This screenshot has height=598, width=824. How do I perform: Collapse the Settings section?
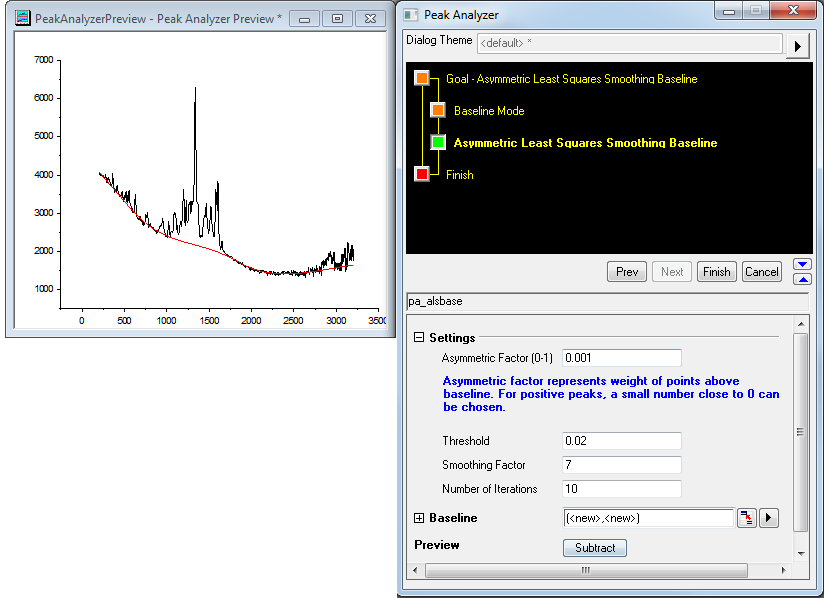(x=420, y=338)
